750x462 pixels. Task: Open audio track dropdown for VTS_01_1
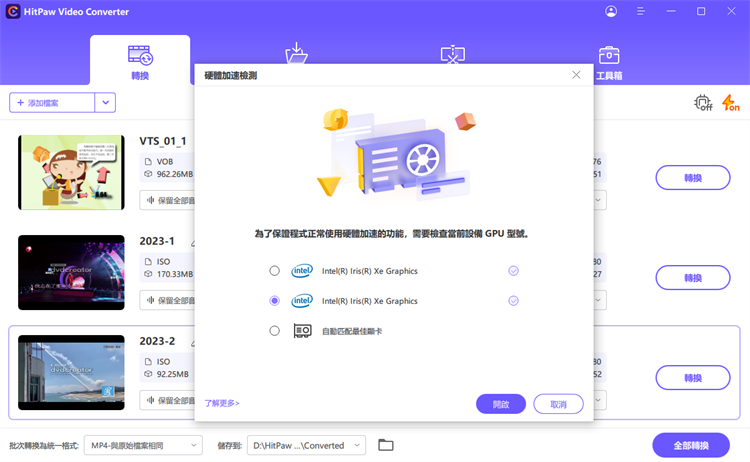coord(167,200)
